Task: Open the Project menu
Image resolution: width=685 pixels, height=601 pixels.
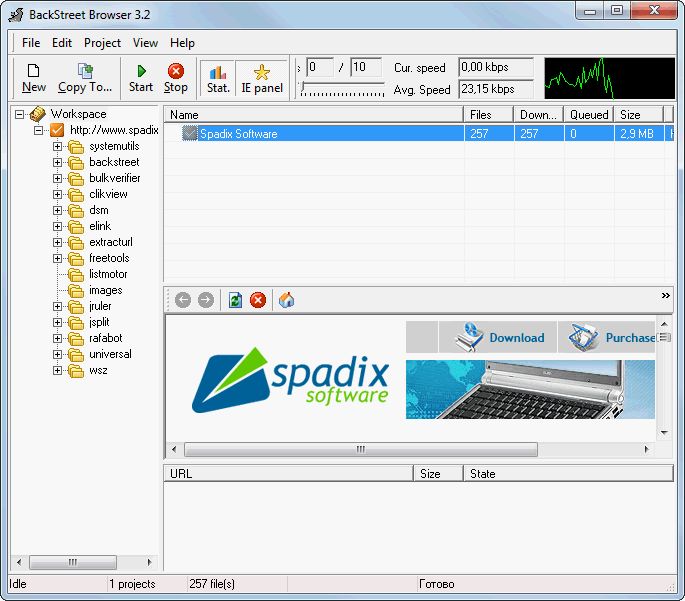Action: coord(102,43)
